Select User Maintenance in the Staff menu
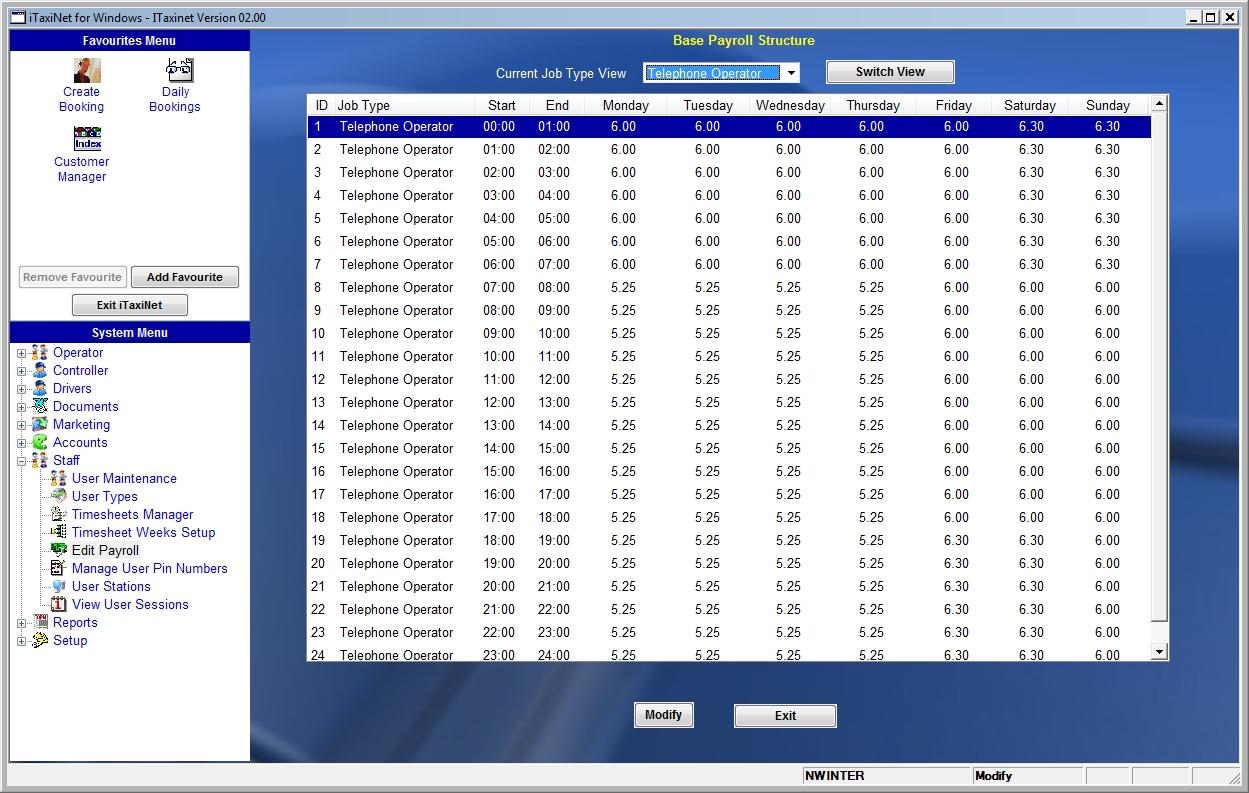This screenshot has width=1249, height=793. click(x=124, y=479)
